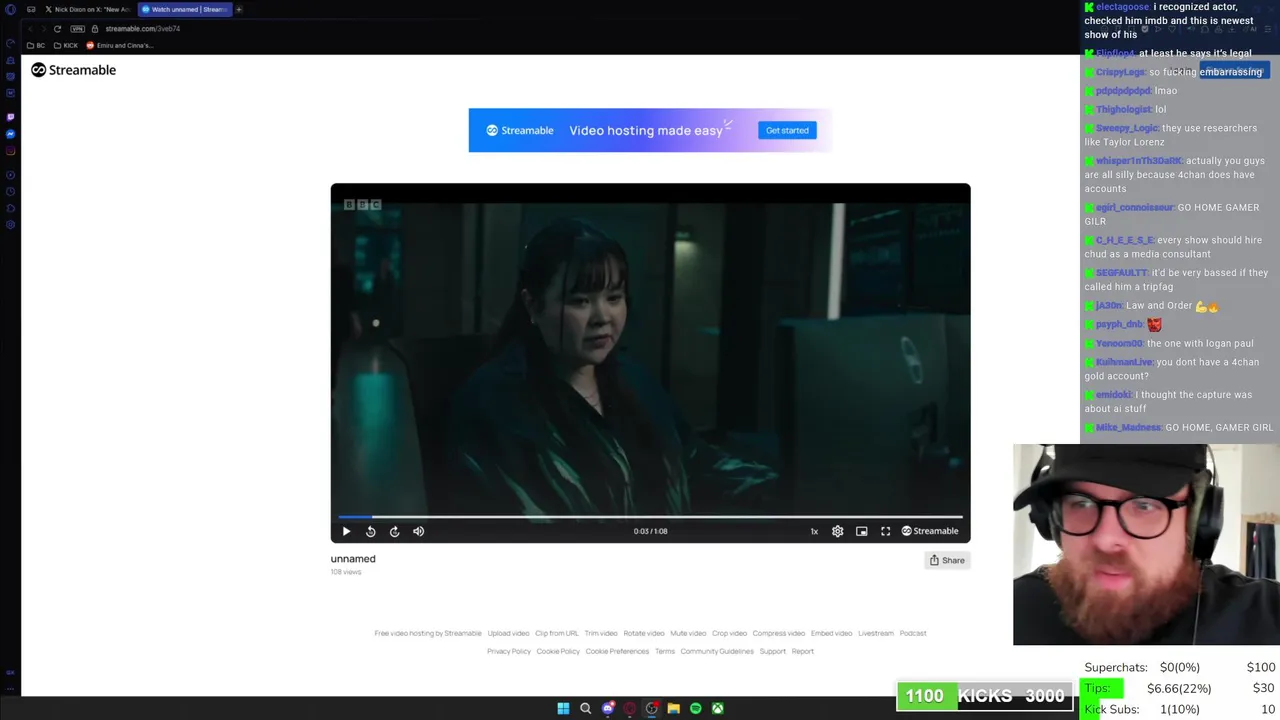1280x720 pixels.
Task: Open the Podcast footer link
Action: pos(913,633)
